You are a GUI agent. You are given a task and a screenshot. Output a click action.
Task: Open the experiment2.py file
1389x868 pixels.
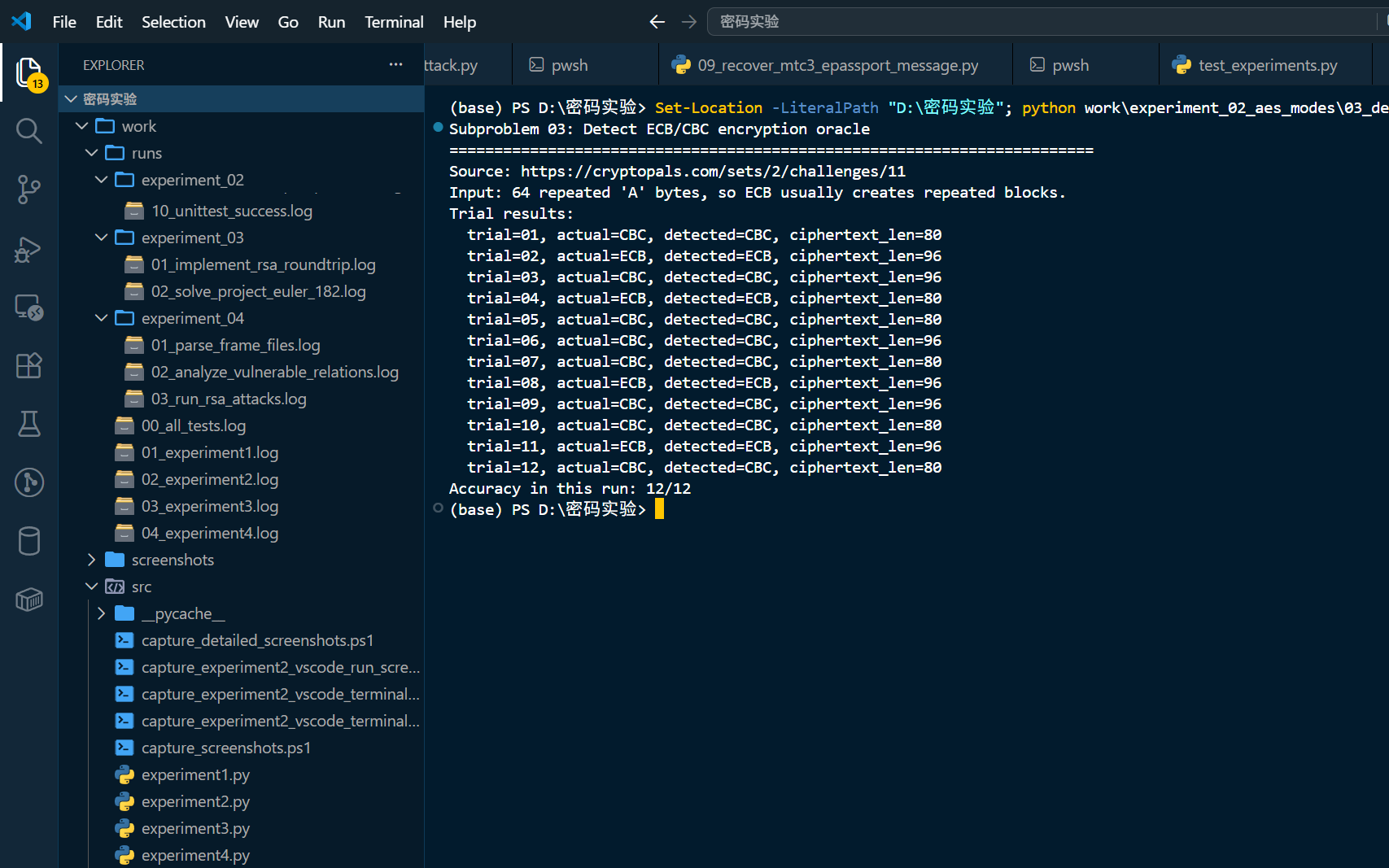click(x=195, y=801)
